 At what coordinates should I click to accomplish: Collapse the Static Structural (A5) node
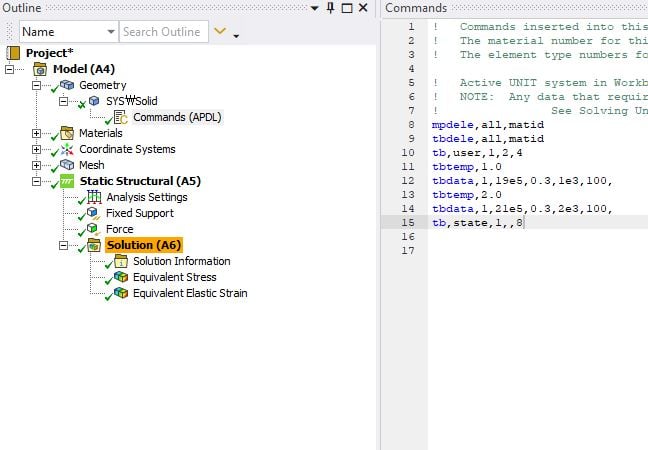click(36, 181)
